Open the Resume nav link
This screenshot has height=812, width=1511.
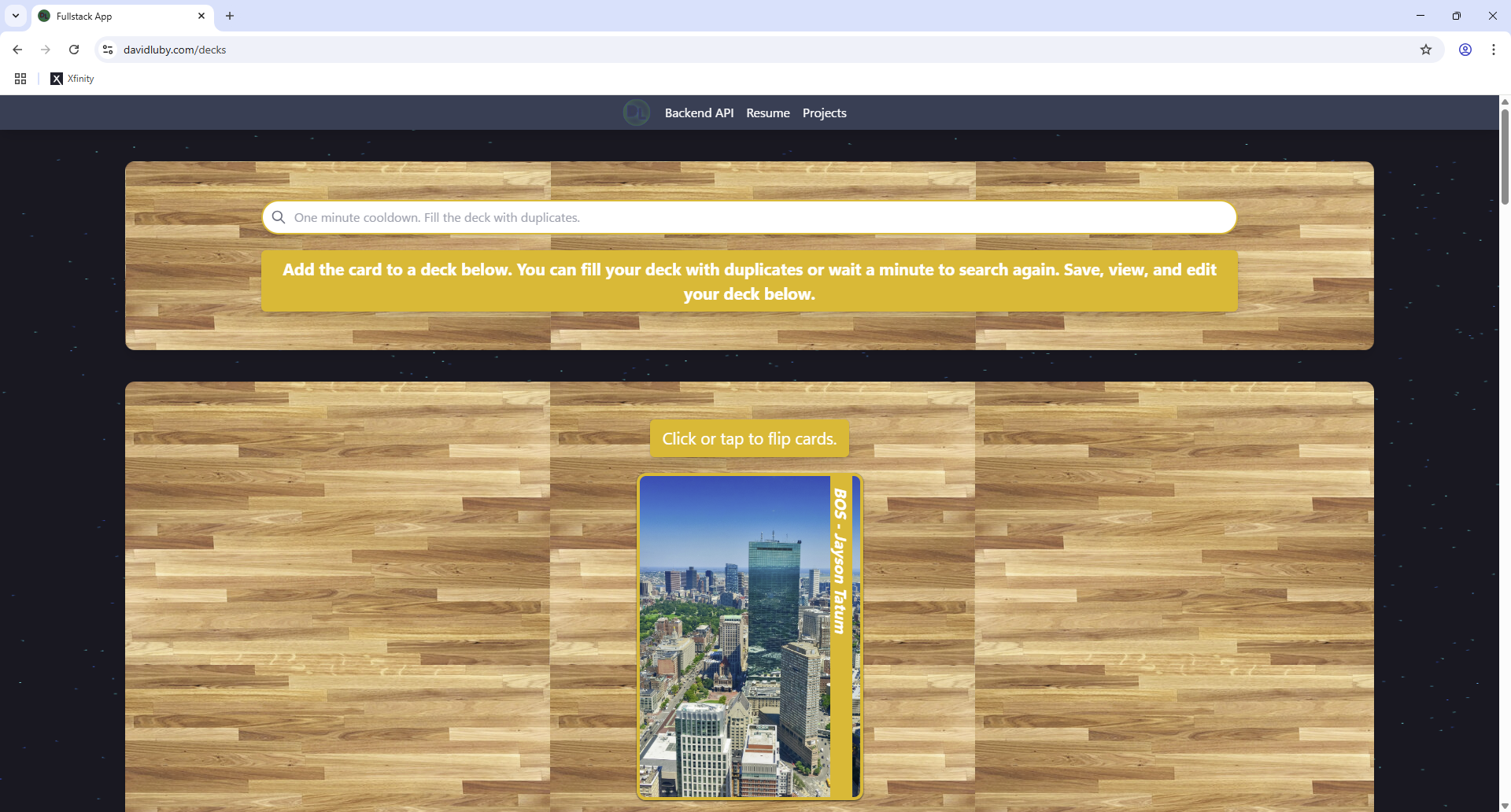pyautogui.click(x=767, y=113)
